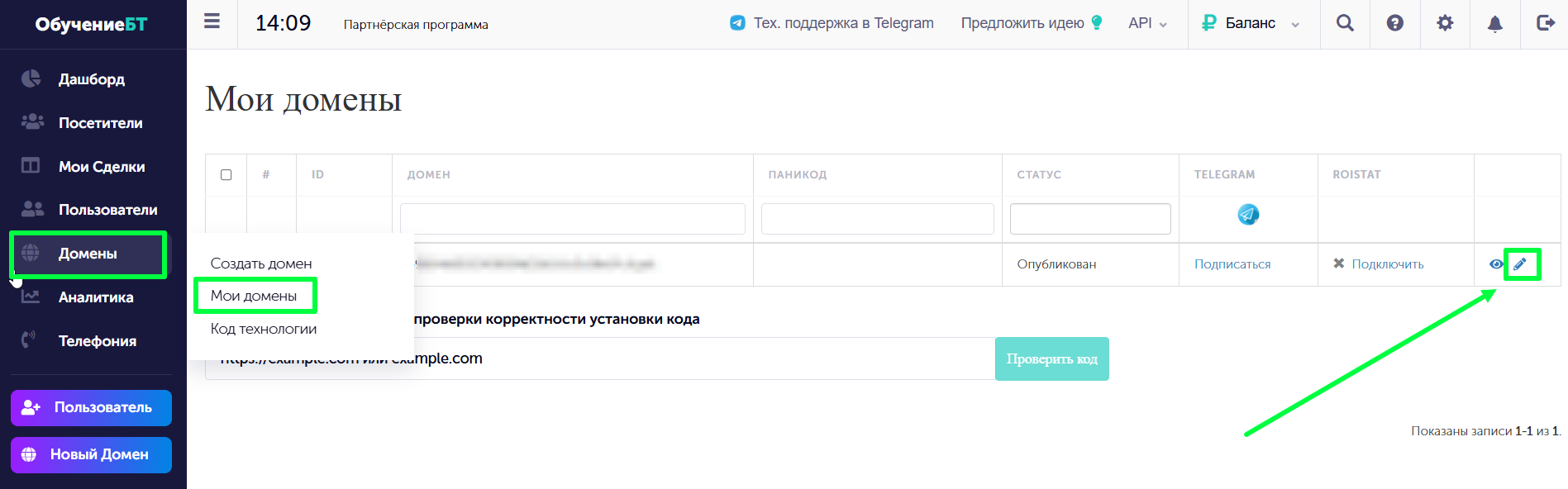
Task: Click the globe icon on the Новый Домен button
Action: pos(29,454)
